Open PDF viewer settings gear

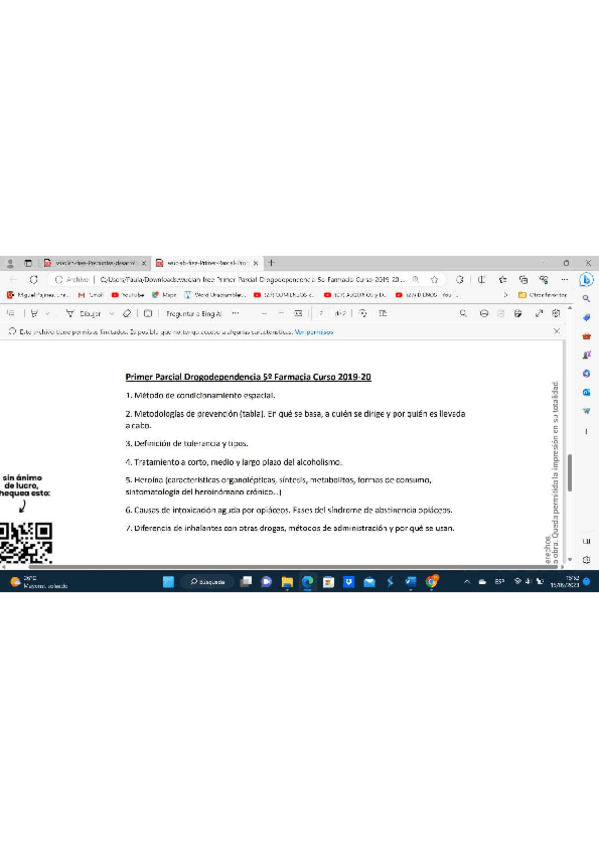pyautogui.click(x=556, y=313)
